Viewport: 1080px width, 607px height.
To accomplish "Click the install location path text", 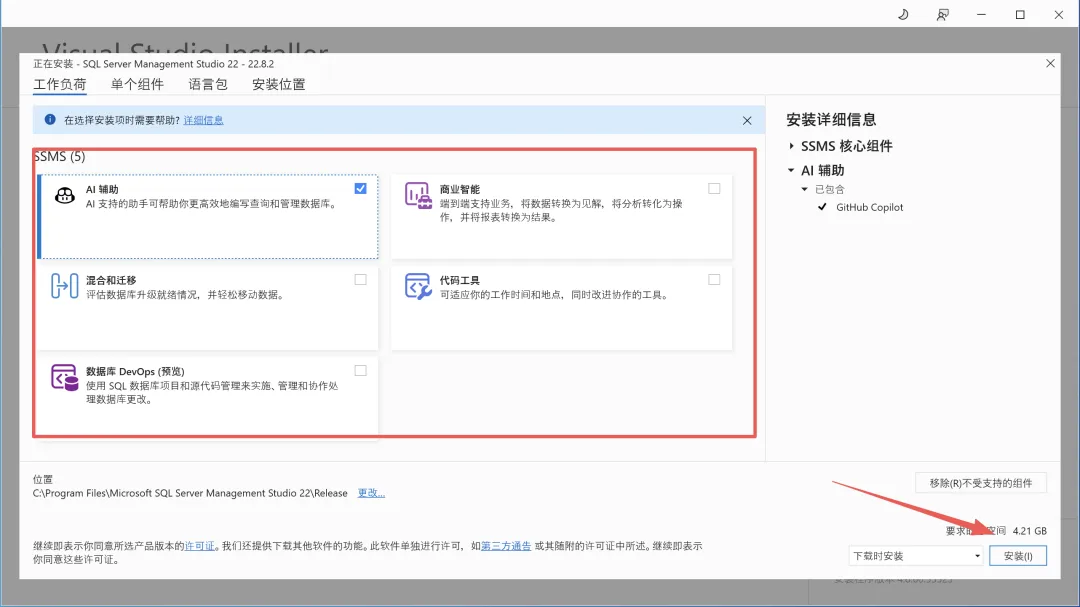I will click(x=190, y=493).
